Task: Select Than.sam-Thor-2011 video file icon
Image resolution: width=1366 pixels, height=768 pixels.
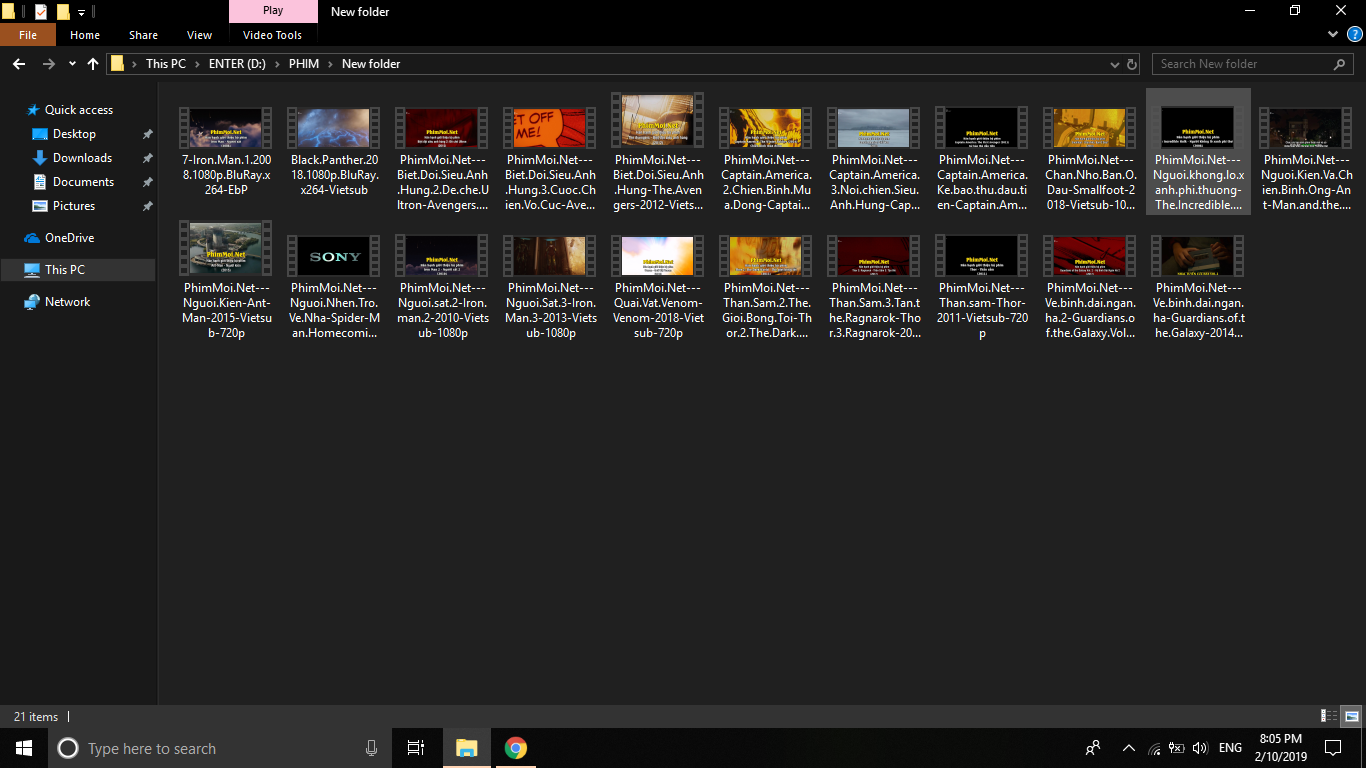Action: click(x=982, y=256)
